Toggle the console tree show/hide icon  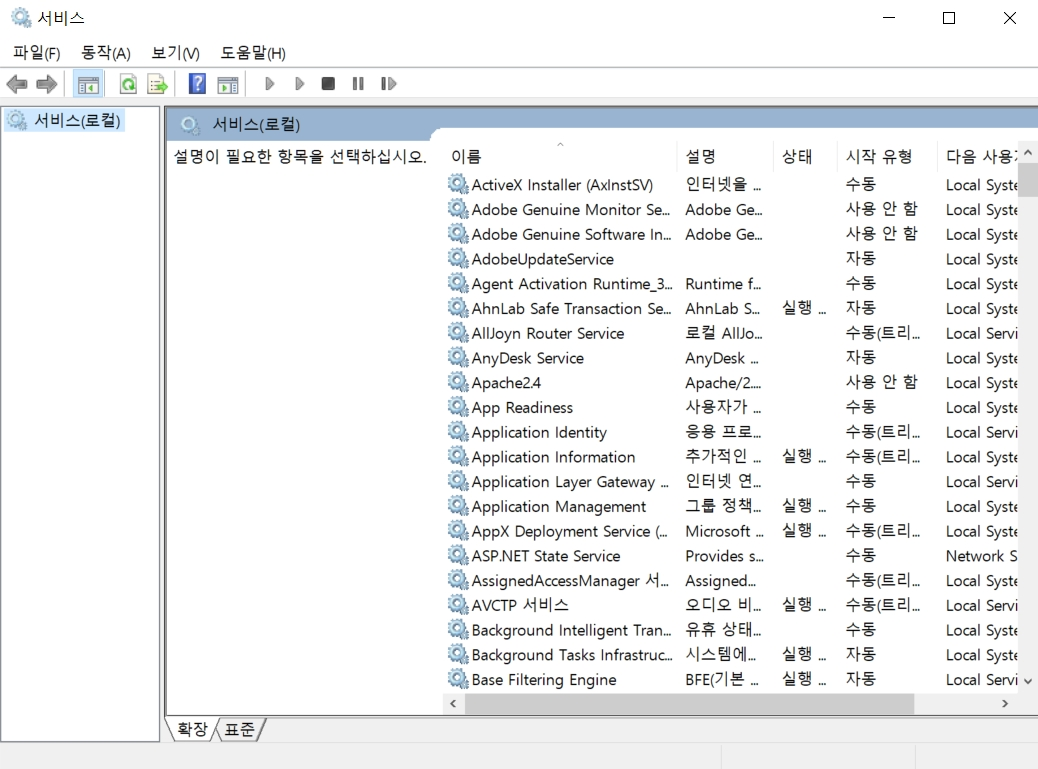point(88,85)
